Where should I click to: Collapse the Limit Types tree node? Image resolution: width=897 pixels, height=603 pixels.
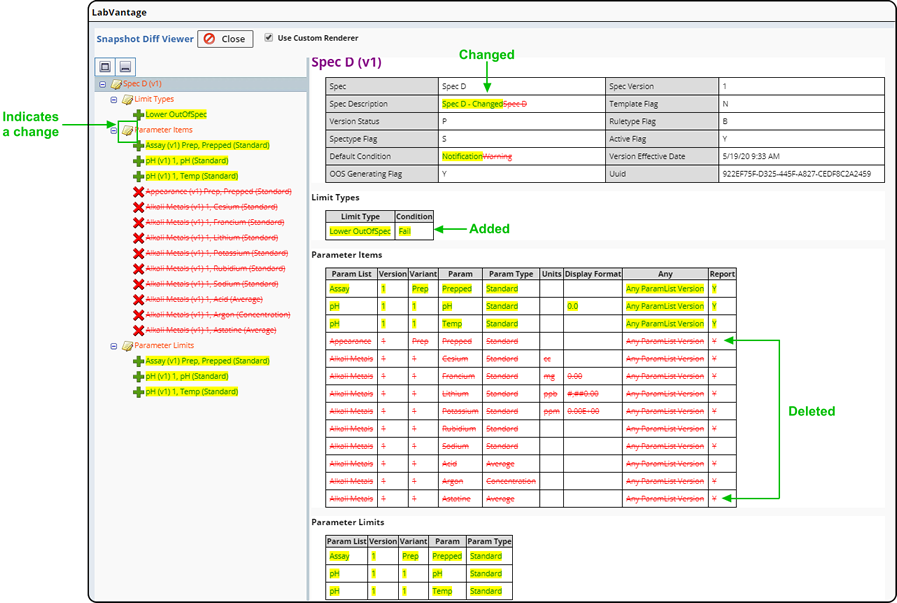point(114,100)
